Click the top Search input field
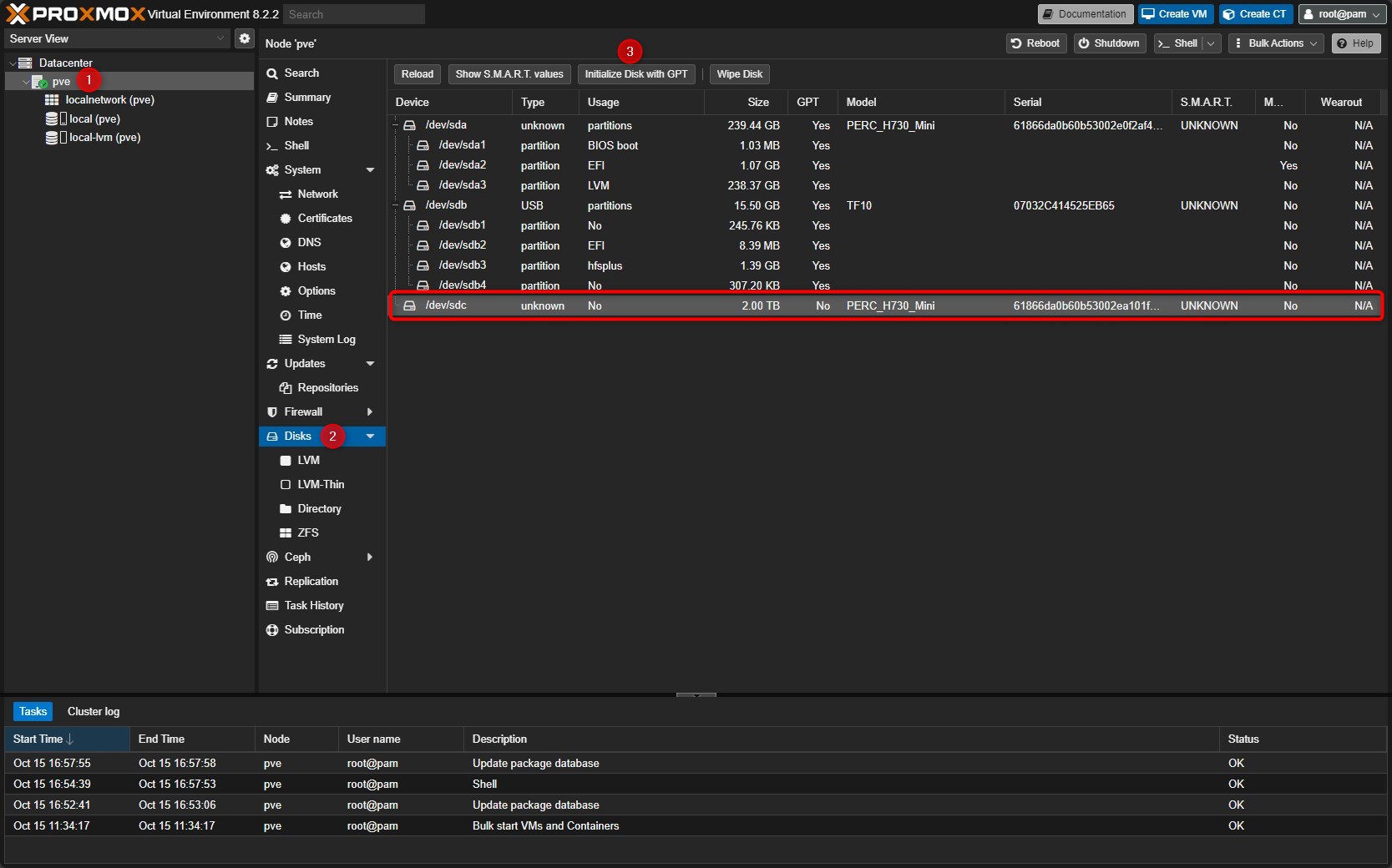1392x868 pixels. pos(354,14)
